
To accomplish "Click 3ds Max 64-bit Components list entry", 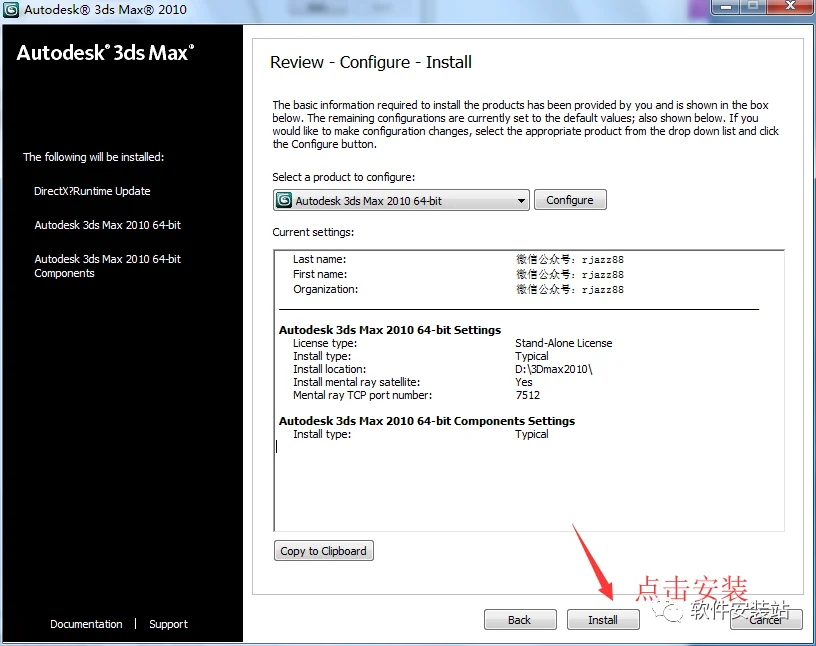I will pyautogui.click(x=108, y=266).
